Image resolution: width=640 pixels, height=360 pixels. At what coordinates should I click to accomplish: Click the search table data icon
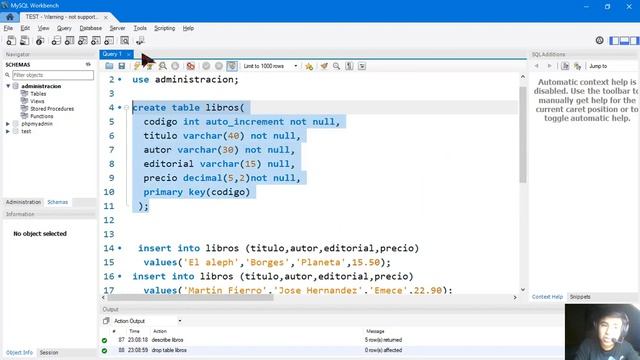point(124,40)
